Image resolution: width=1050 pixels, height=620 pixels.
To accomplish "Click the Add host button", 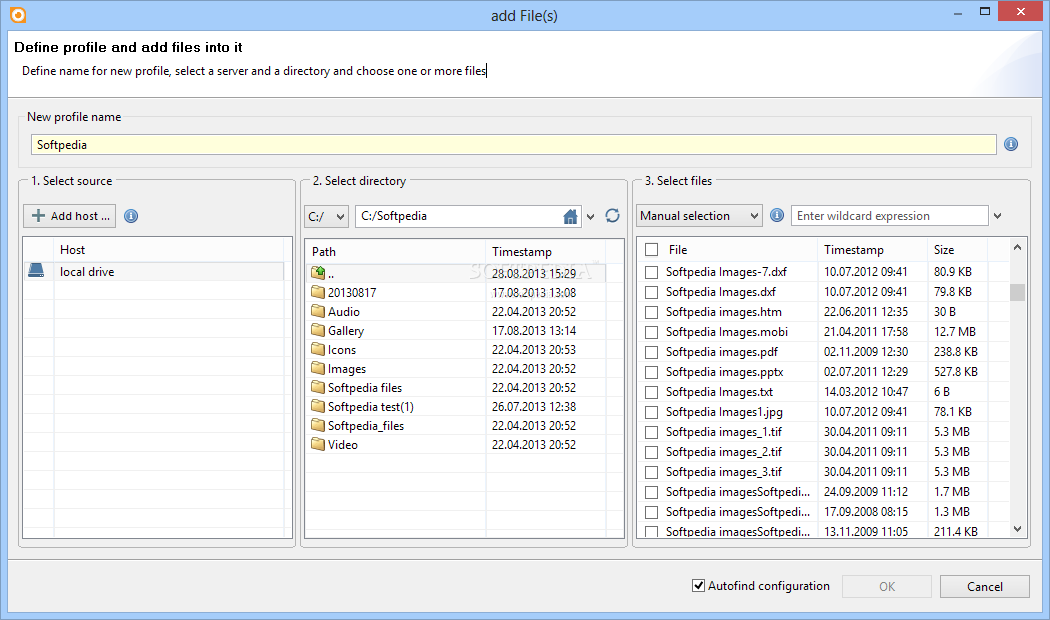I will tap(70, 216).
